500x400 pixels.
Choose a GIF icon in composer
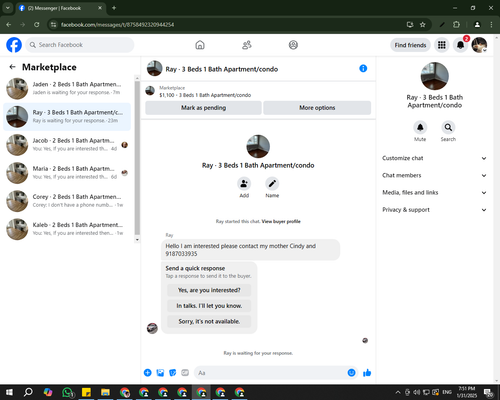(x=185, y=373)
